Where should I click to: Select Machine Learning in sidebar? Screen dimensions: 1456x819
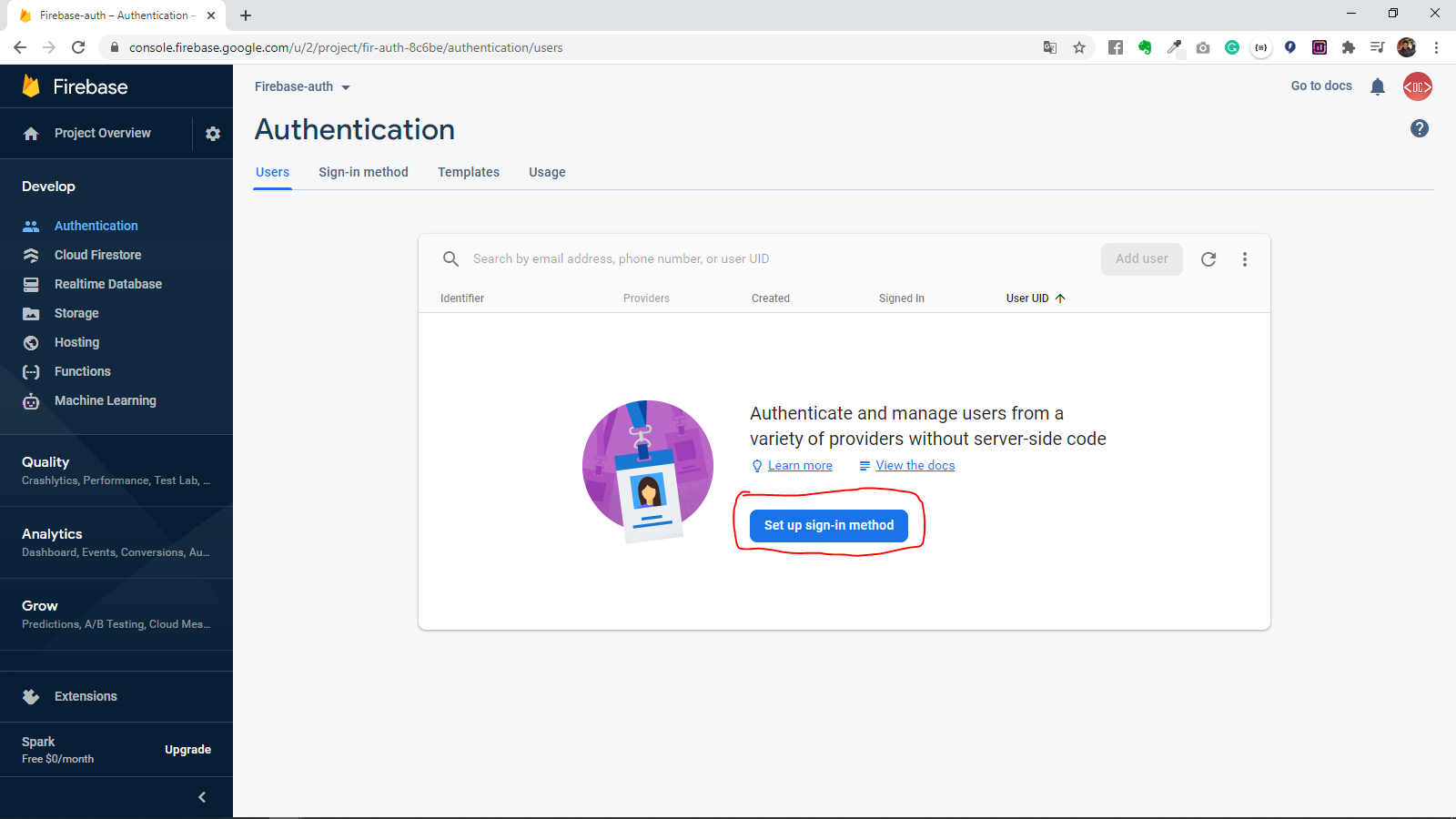[105, 400]
